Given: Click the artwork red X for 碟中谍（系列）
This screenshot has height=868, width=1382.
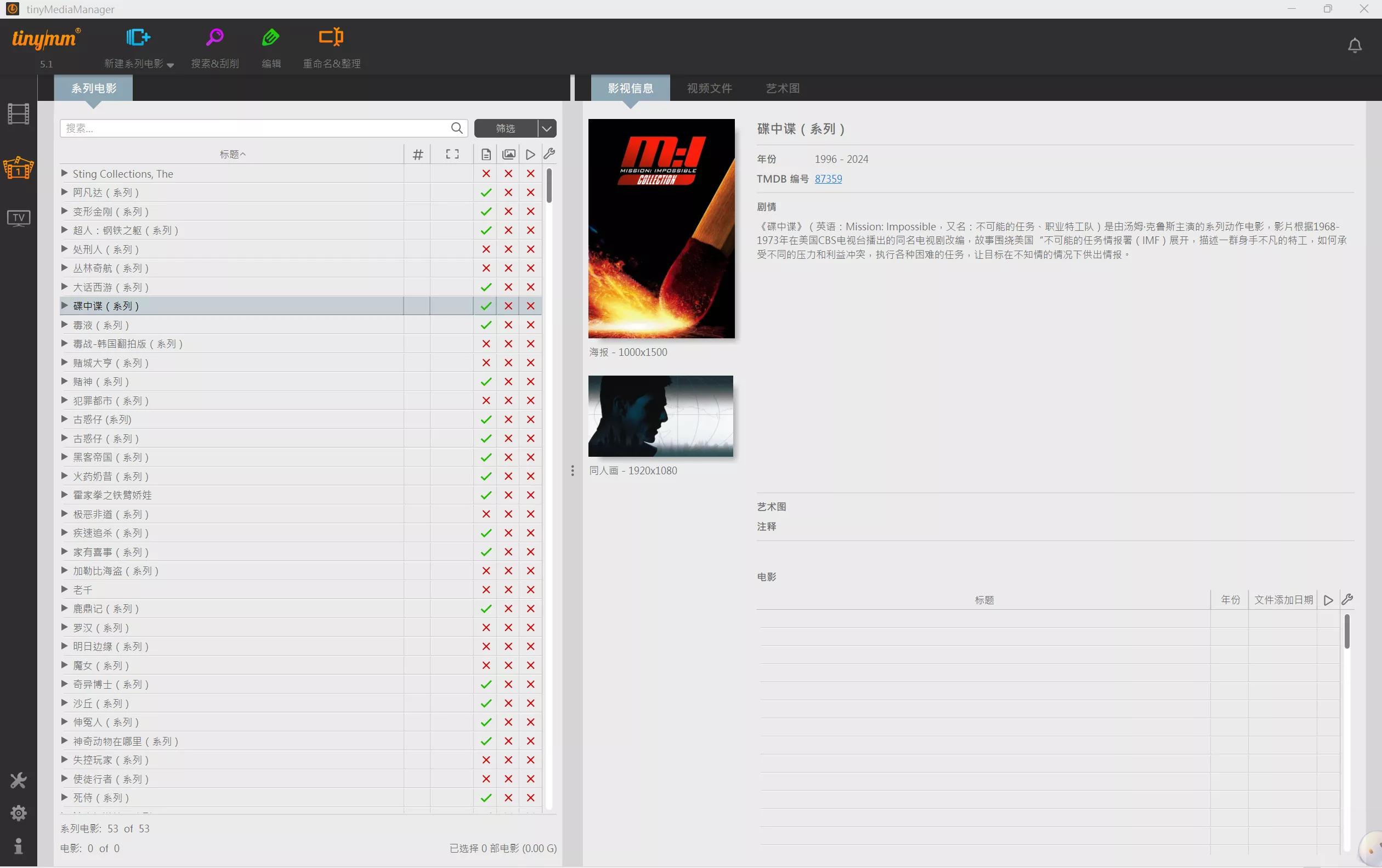Looking at the screenshot, I should click(508, 307).
